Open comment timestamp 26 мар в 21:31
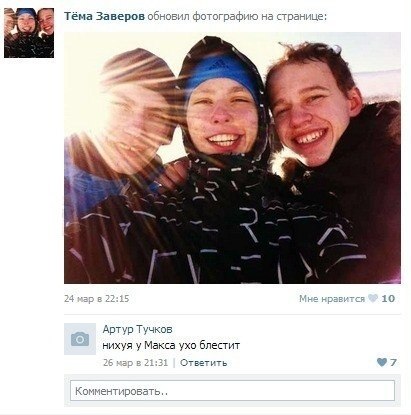411x415 pixels. (x=135, y=363)
